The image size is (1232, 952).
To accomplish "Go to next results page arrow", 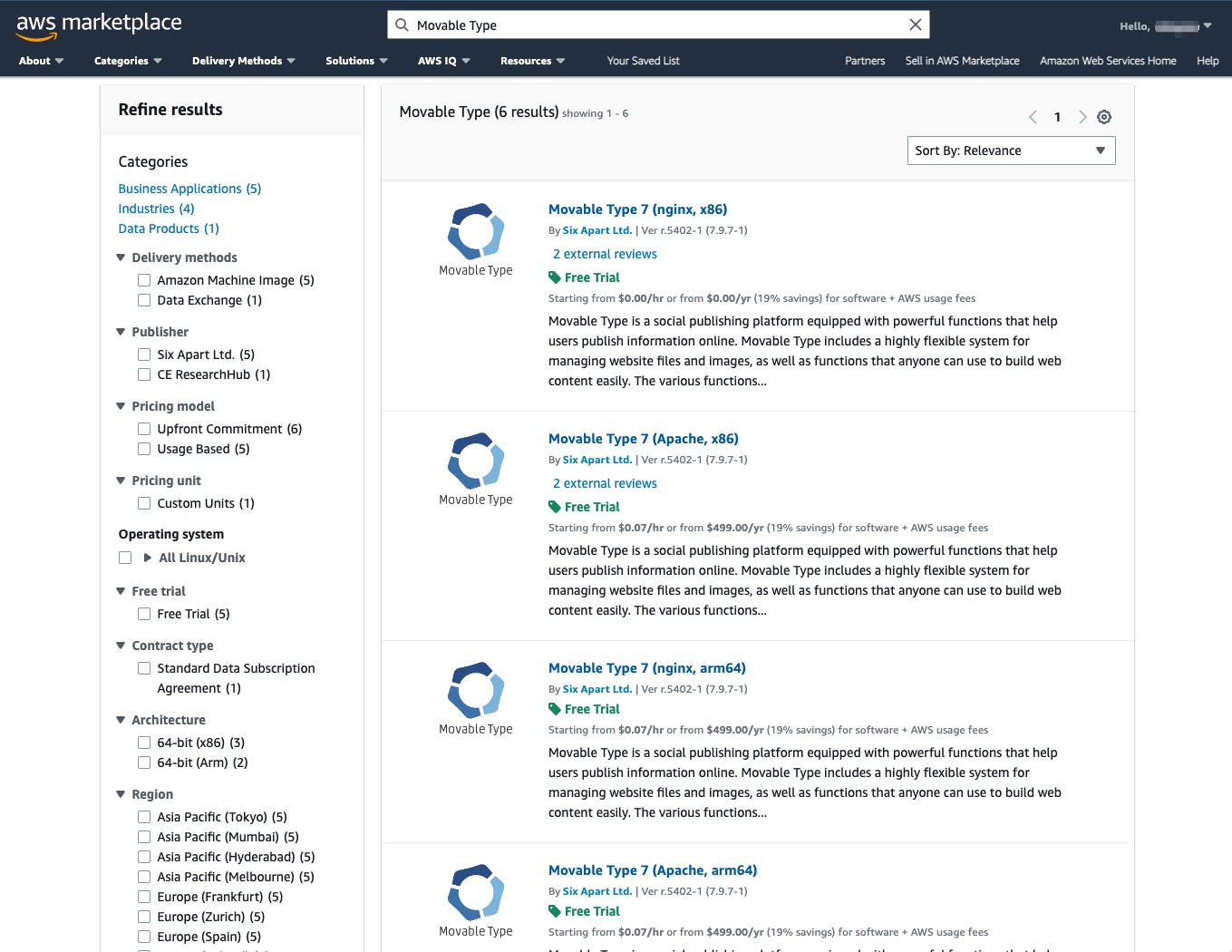I will point(1082,117).
